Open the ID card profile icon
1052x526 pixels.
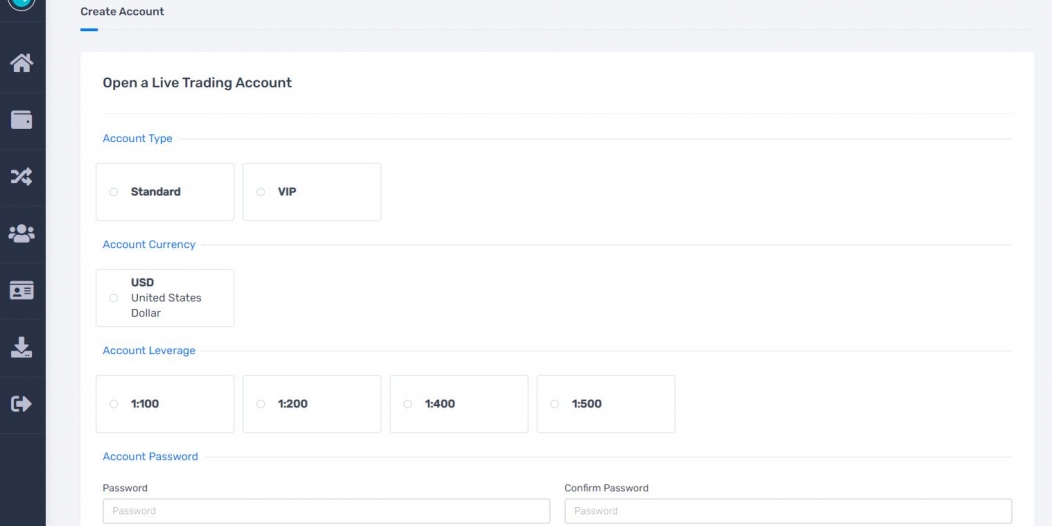[21, 291]
